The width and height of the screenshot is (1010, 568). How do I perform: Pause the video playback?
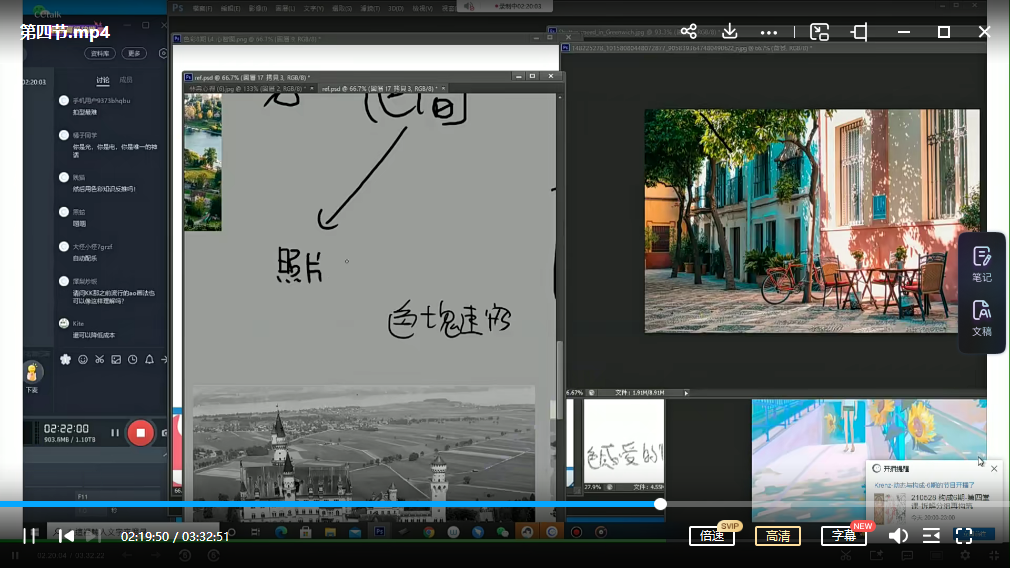click(30, 536)
